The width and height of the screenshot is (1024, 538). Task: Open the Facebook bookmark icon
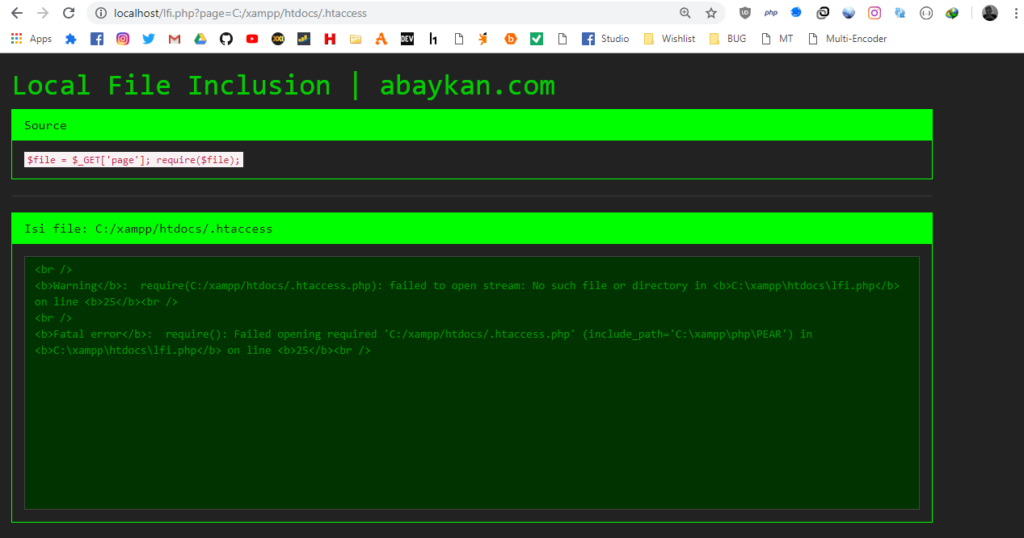(x=97, y=39)
